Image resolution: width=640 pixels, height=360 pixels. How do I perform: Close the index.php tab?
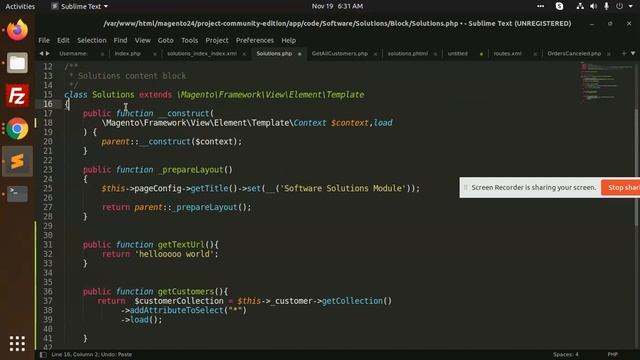(155, 54)
